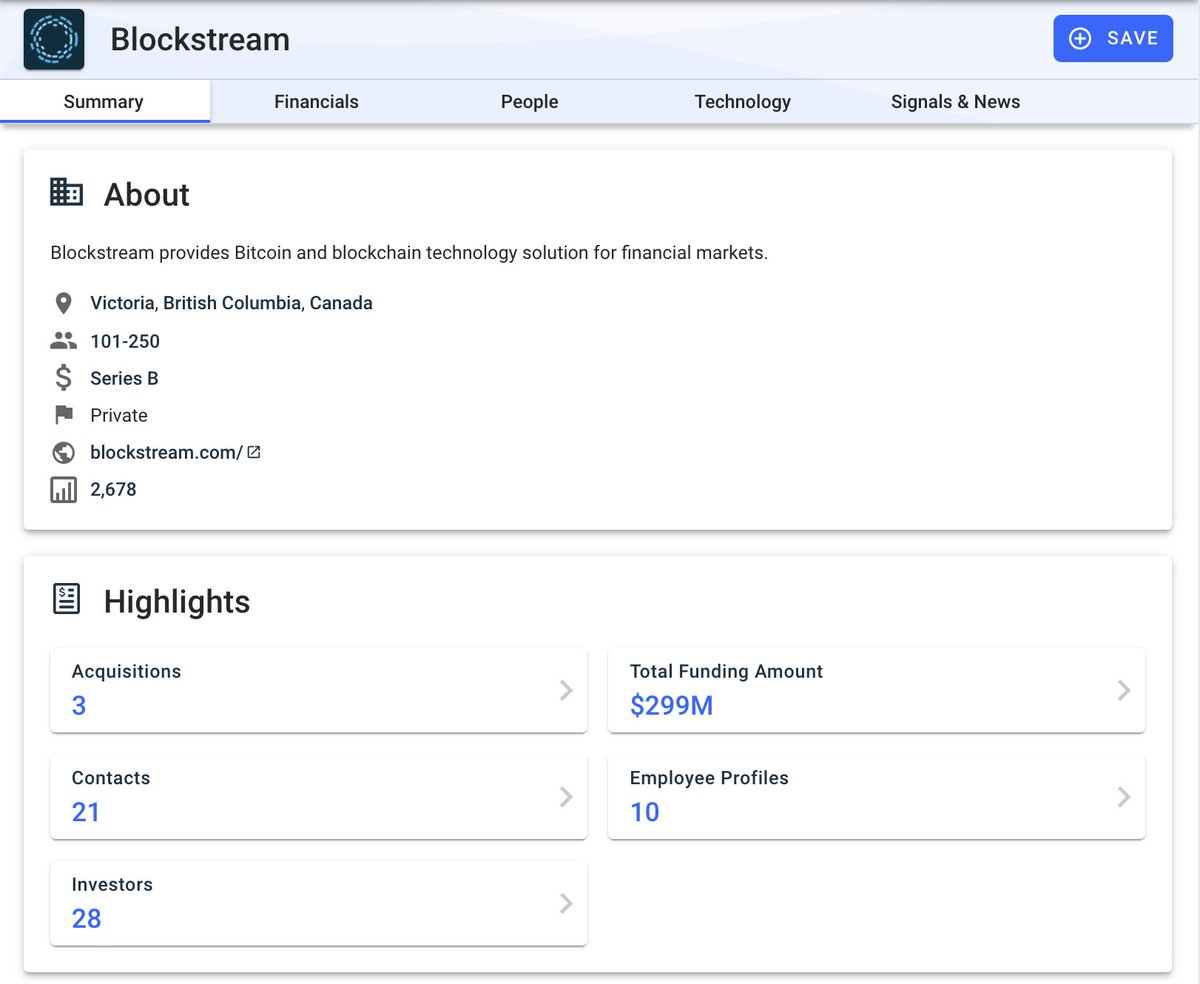Click the Acquisitions count 3

[79, 706]
